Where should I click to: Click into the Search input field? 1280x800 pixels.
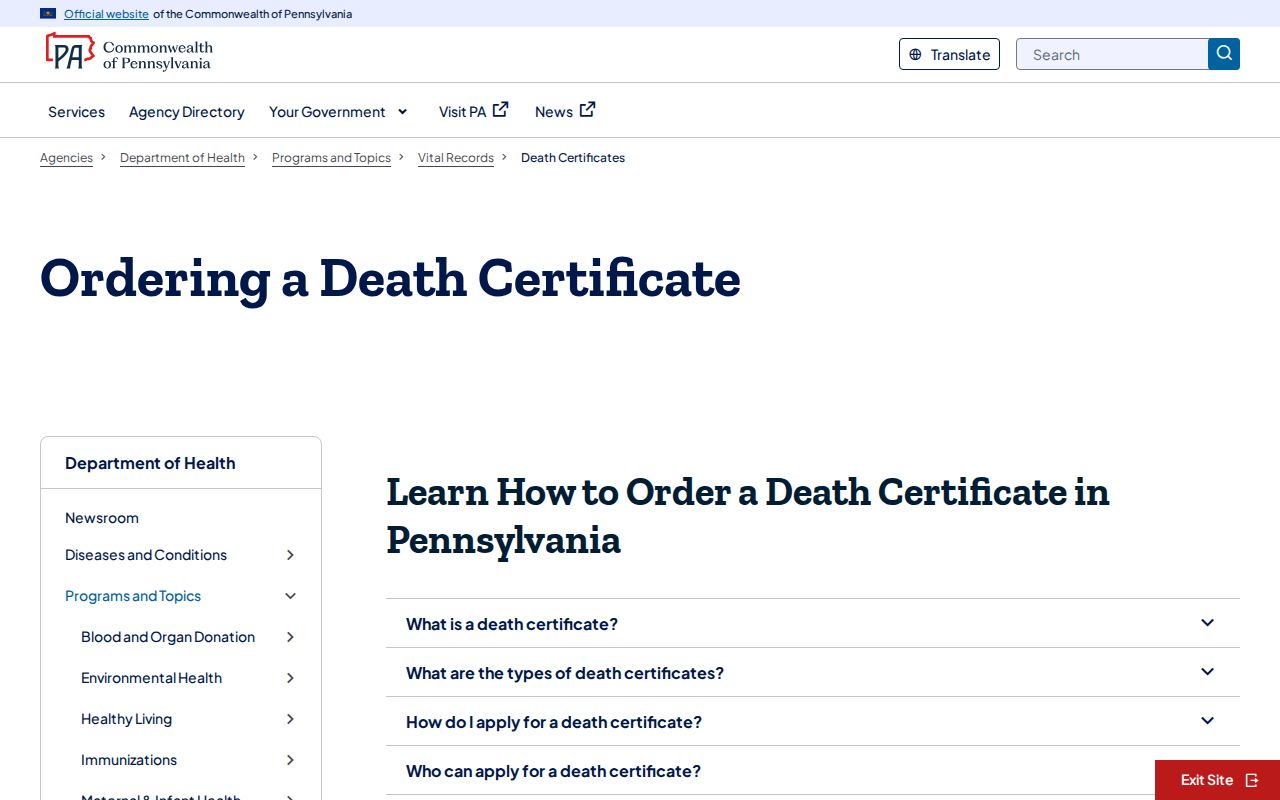1112,54
